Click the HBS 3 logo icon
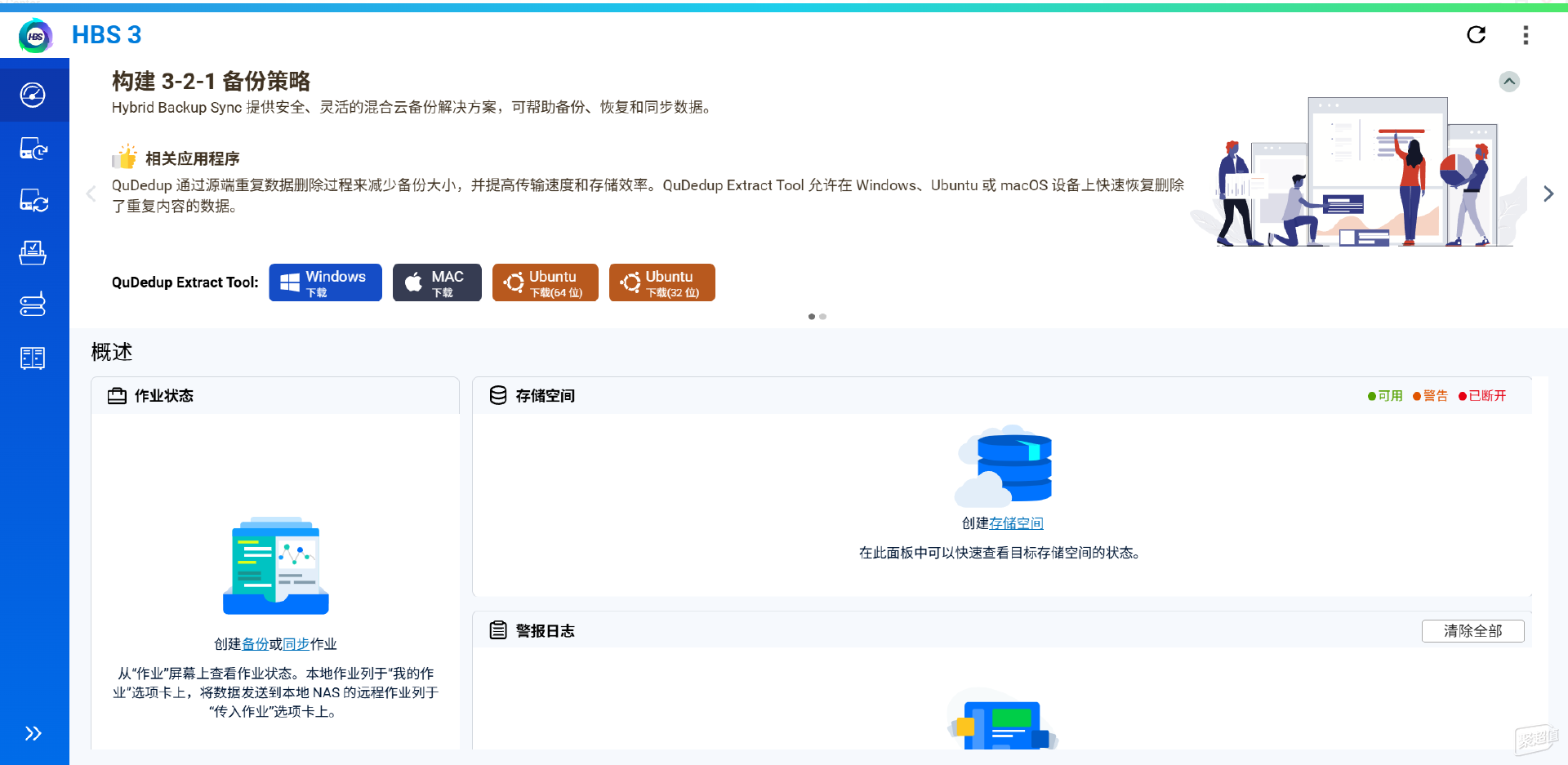 pos(35,36)
